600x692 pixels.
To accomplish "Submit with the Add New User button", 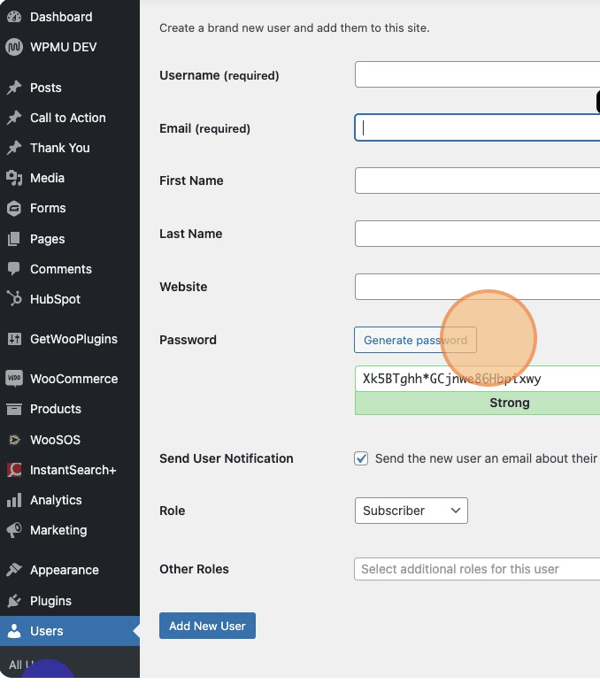I will [207, 625].
